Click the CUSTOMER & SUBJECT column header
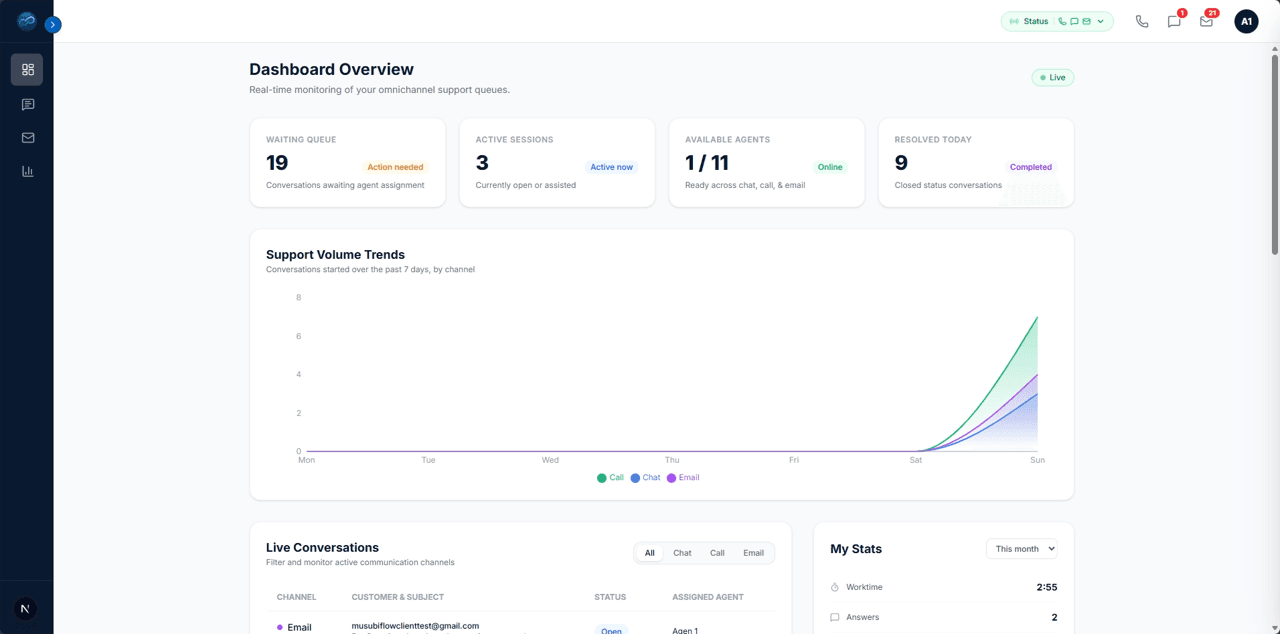The height and width of the screenshot is (634, 1280). pos(397,597)
